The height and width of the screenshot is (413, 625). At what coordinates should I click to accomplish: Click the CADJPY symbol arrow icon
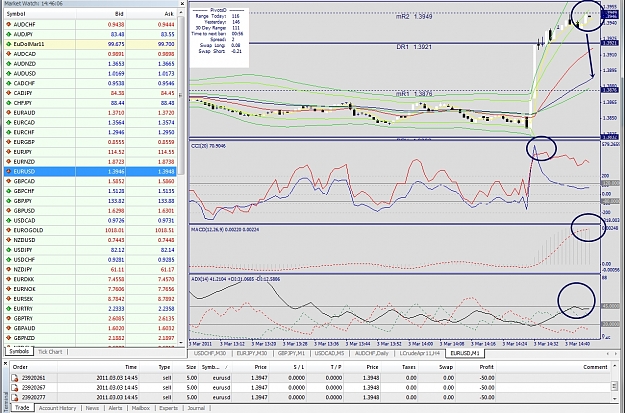(8, 93)
